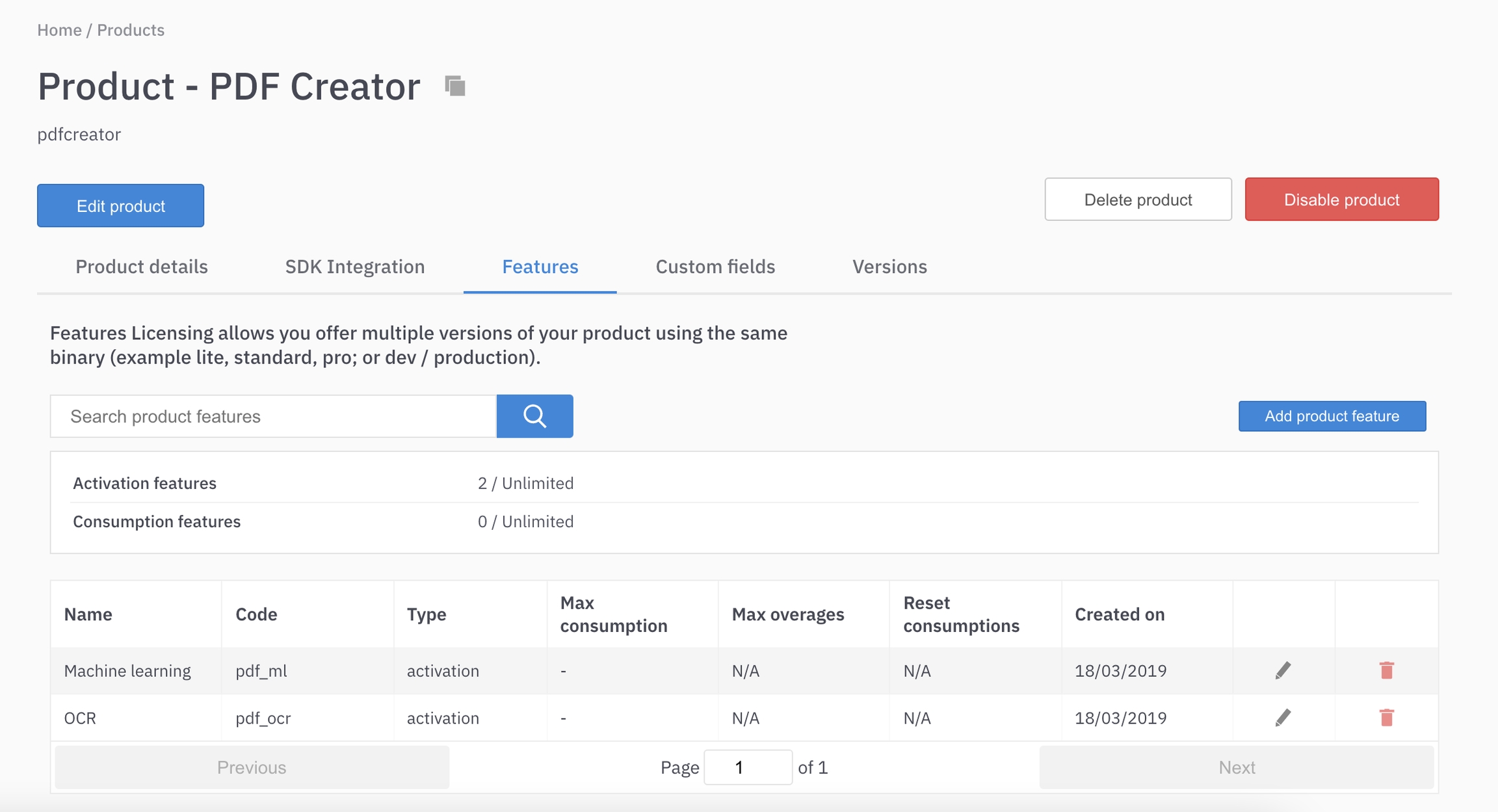Select the Features tab
Image resolution: width=1498 pixels, height=812 pixels.
tap(540, 267)
